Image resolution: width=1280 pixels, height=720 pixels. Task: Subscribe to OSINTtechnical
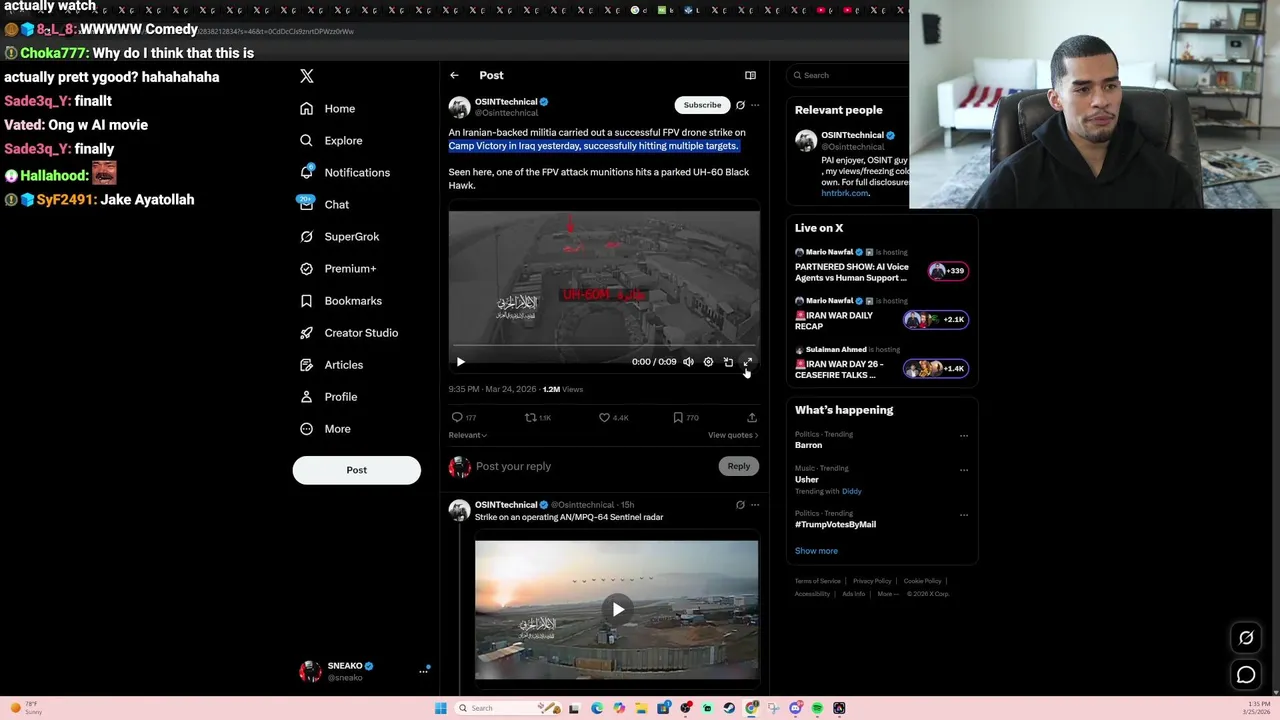(x=702, y=105)
